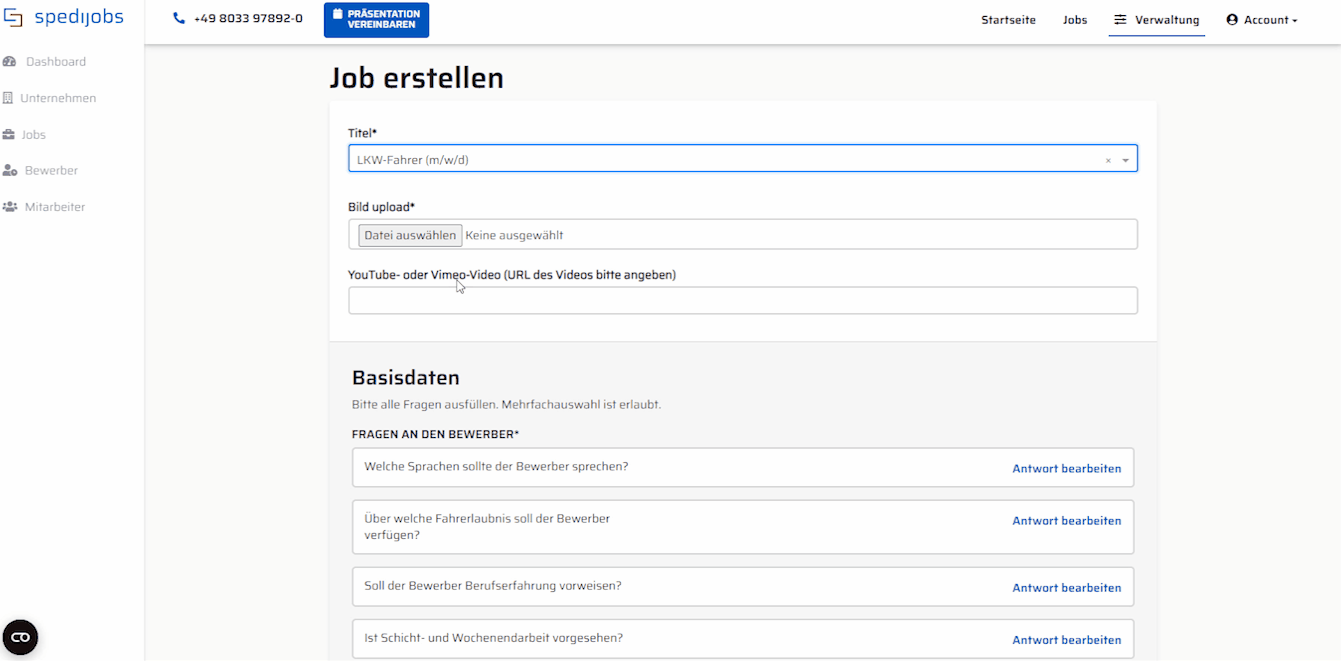Edit answer for Schicht- und Wochenendarbeit question
Viewport: 1341px width, 661px height.
pos(1066,640)
